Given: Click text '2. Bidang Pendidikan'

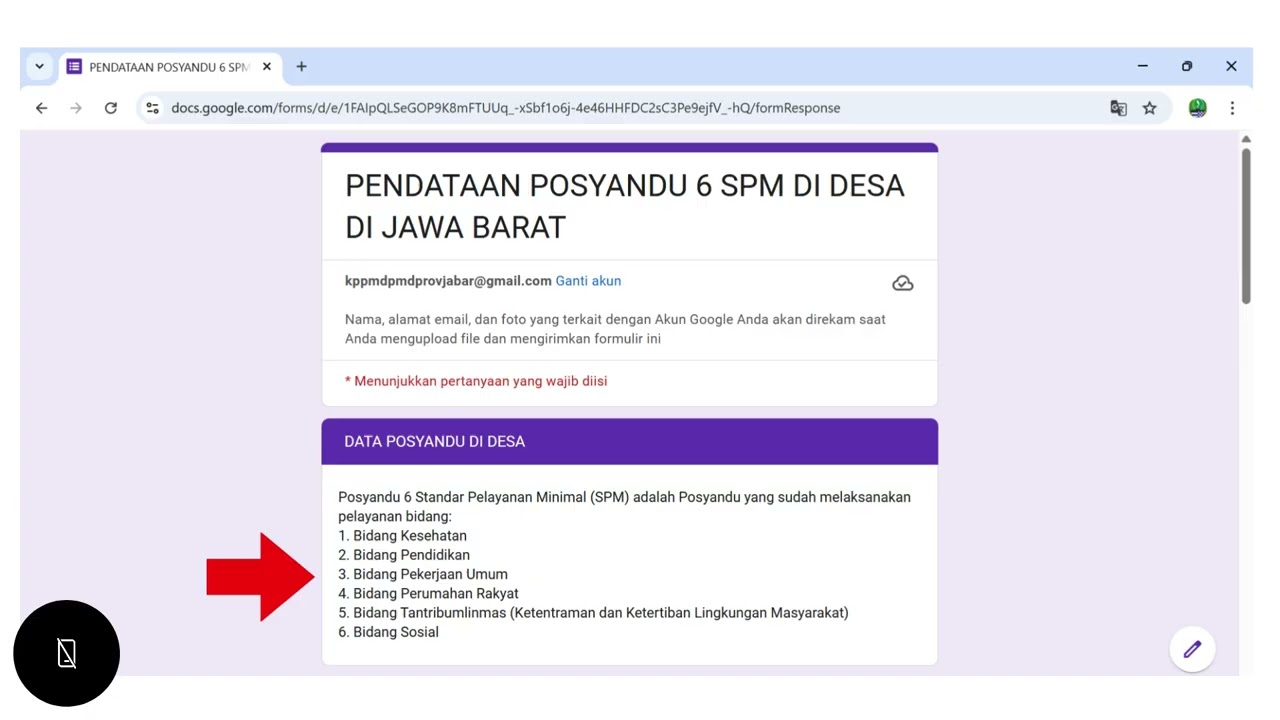Looking at the screenshot, I should click(x=404, y=555).
